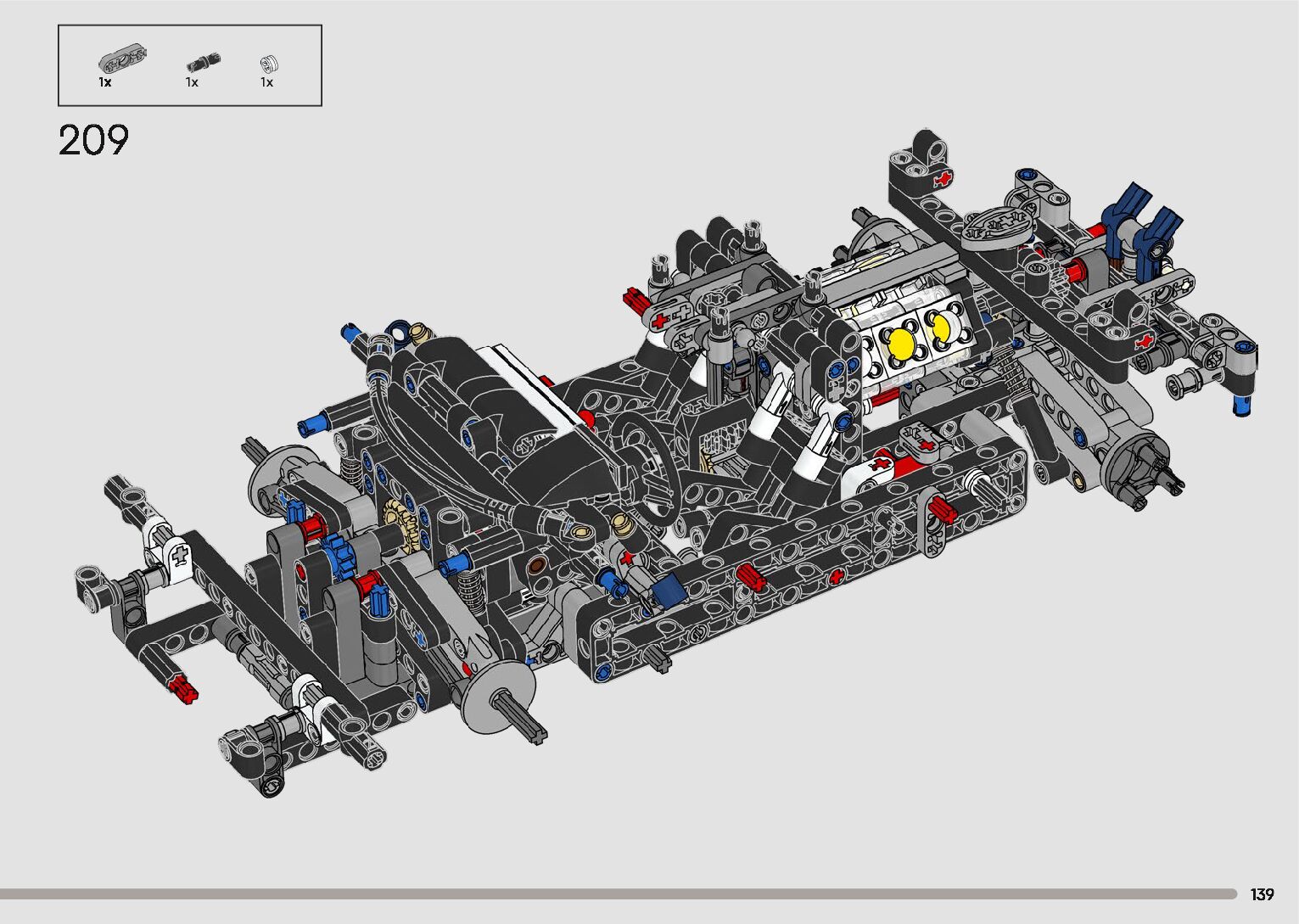Click the 1x label under the gray liftarm

(x=105, y=82)
